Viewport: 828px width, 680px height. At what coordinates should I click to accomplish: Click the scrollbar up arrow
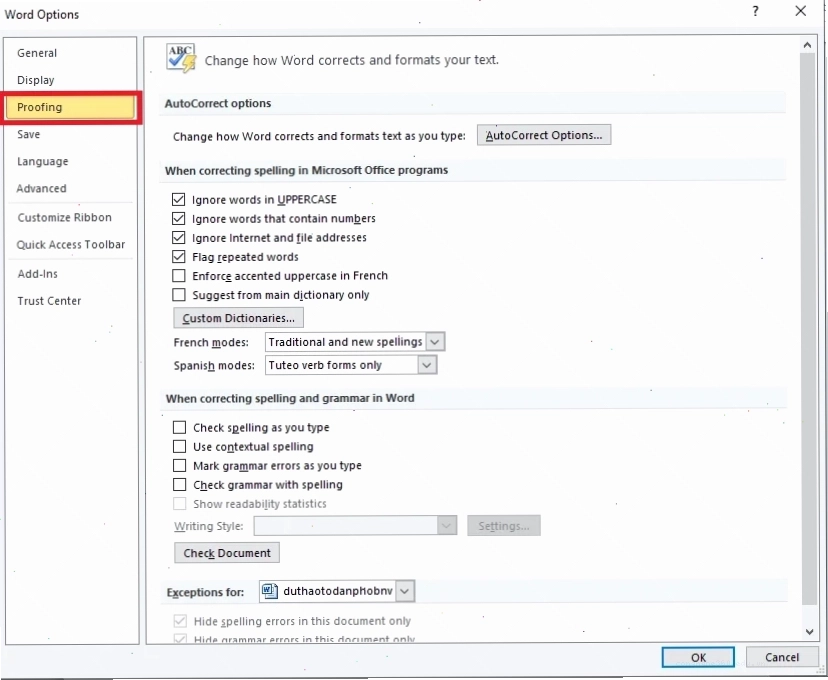point(807,46)
